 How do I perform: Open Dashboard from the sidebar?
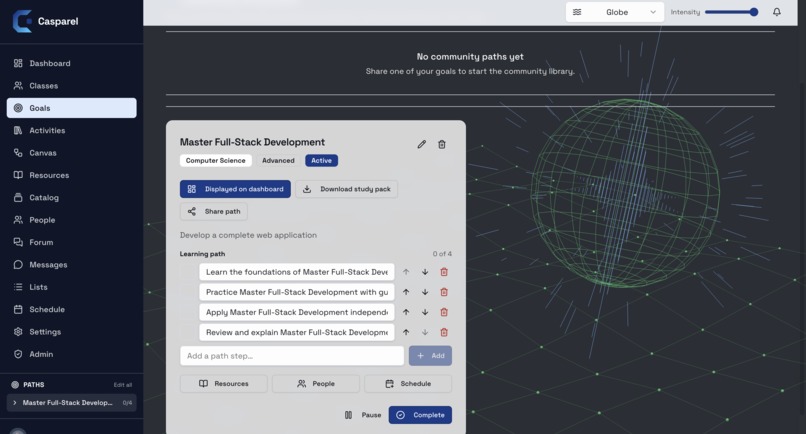(x=71, y=63)
